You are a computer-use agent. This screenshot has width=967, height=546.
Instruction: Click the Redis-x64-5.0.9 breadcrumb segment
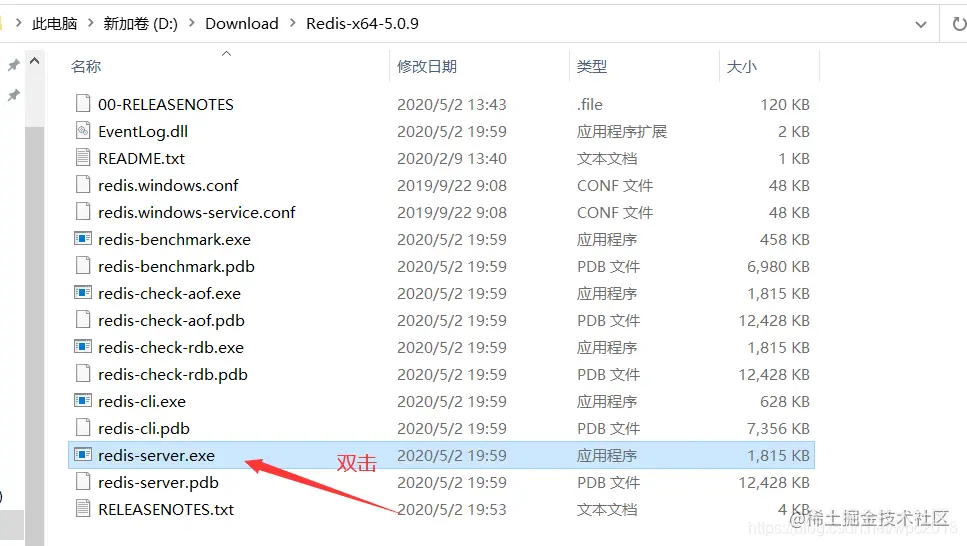pyautogui.click(x=363, y=23)
